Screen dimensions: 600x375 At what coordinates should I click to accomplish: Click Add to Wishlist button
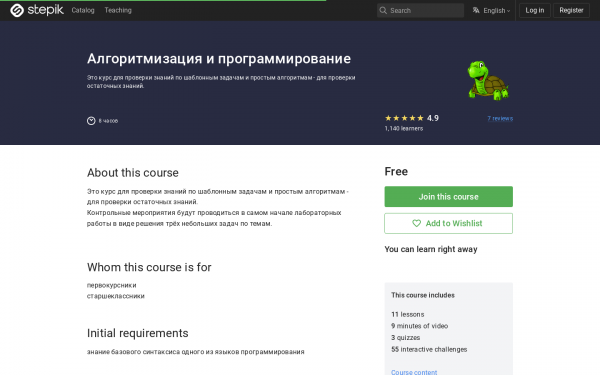pyautogui.click(x=448, y=223)
